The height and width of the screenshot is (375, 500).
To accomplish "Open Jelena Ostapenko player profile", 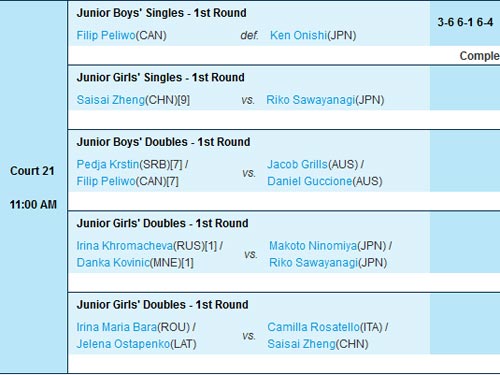I will click(x=123, y=344).
